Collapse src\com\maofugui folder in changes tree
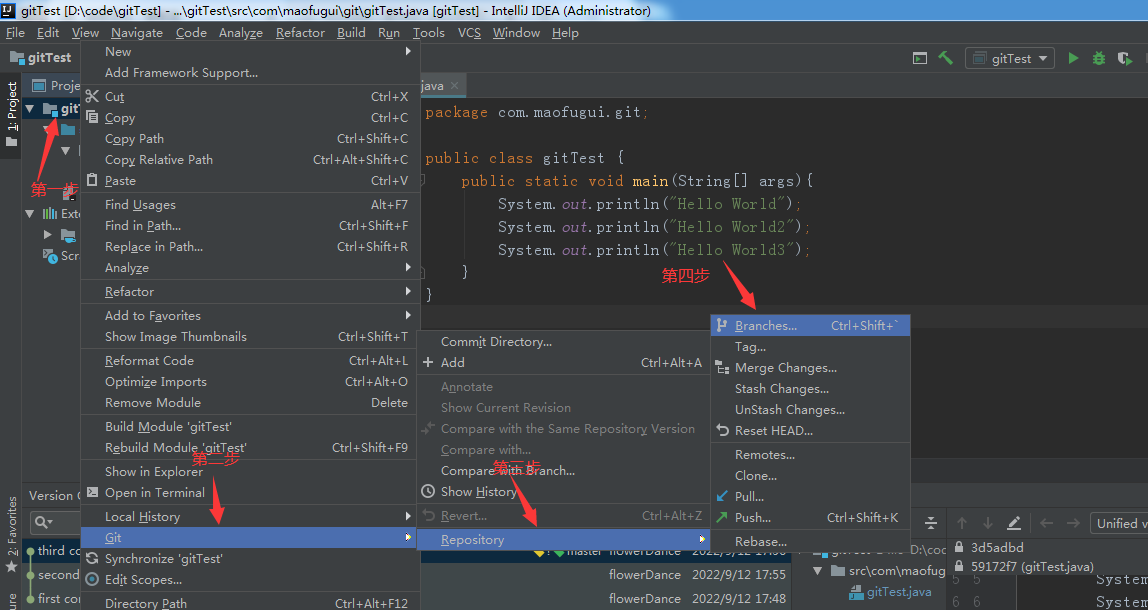Screen dimensions: 1148x610 pos(818,570)
